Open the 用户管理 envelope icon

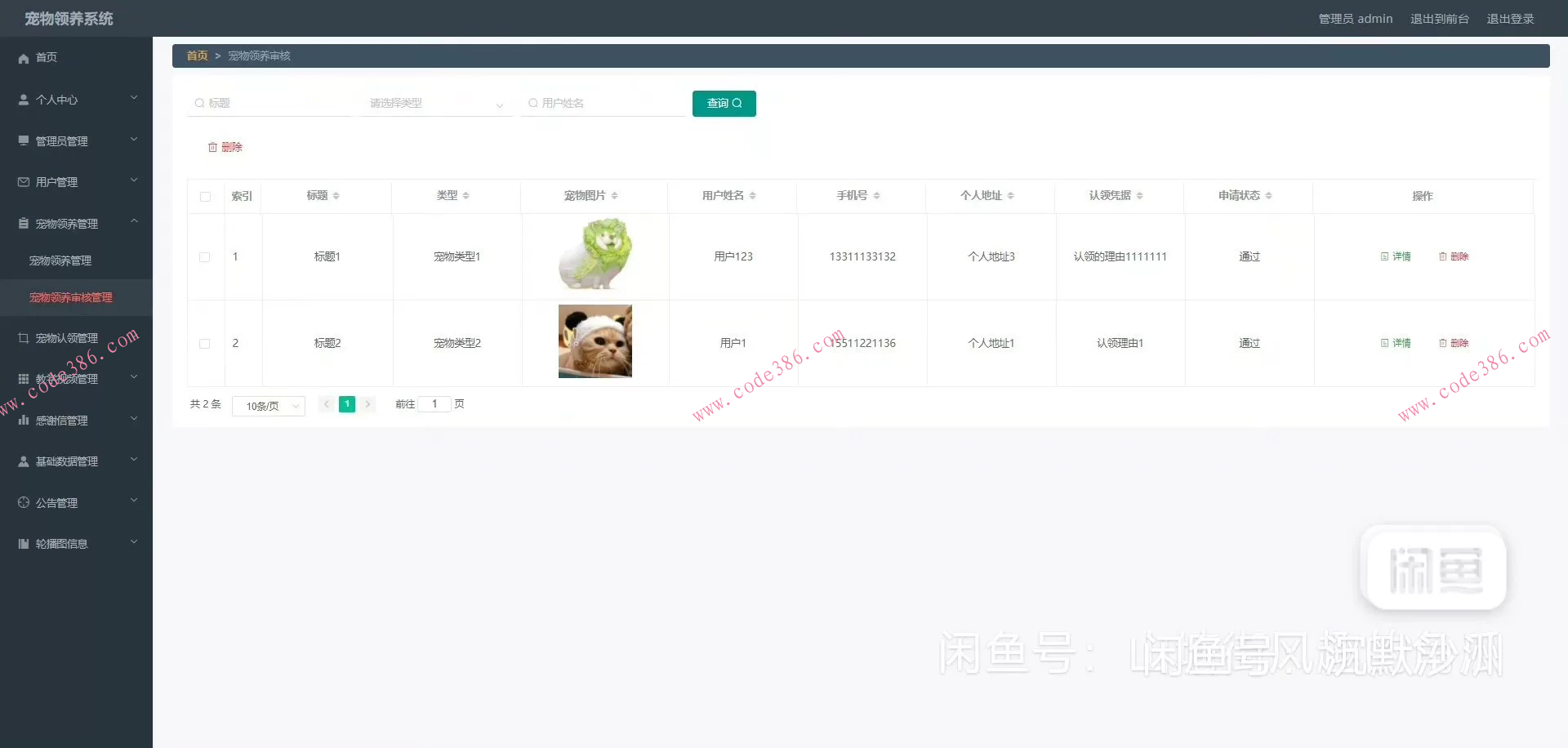coord(23,181)
